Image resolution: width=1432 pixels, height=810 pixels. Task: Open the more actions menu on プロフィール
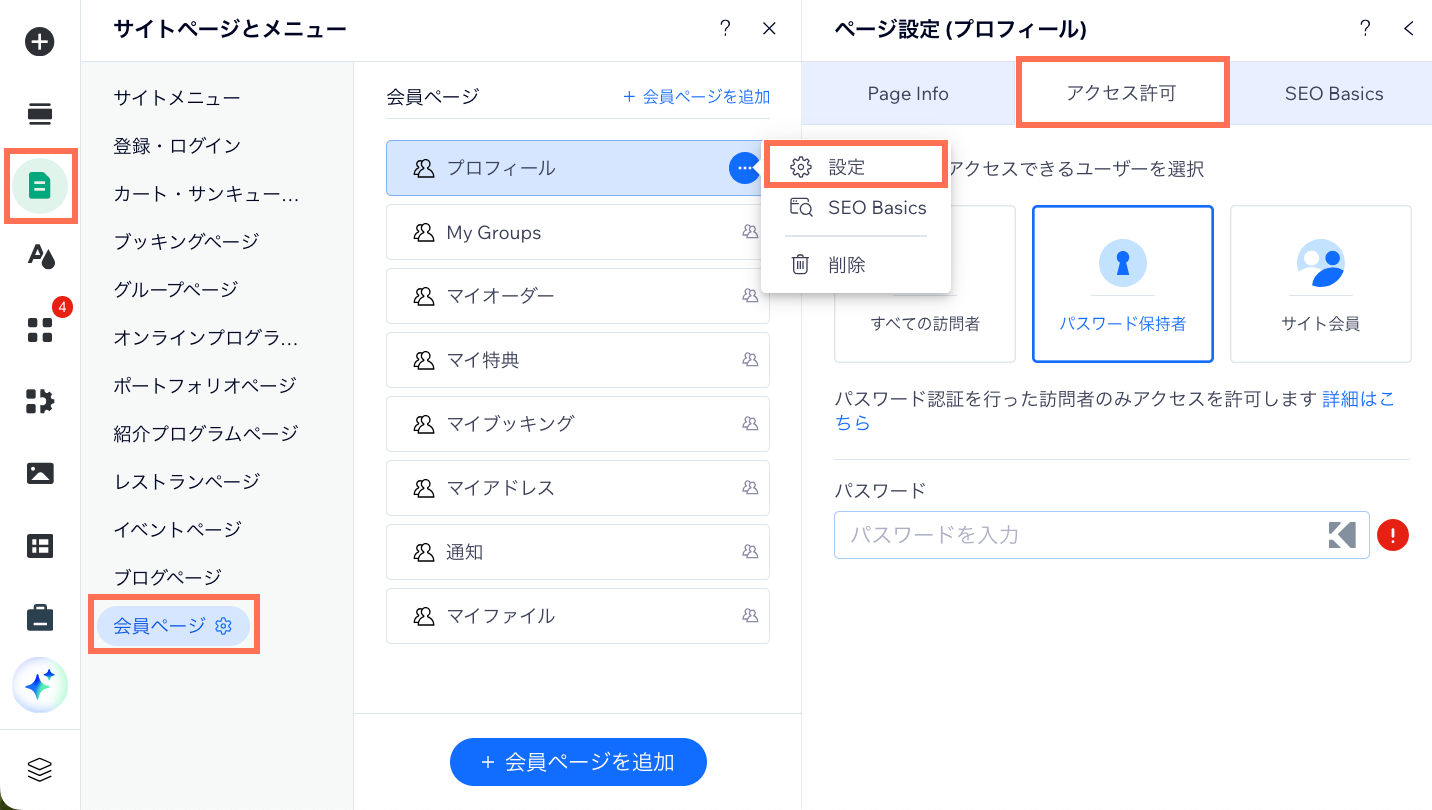pos(745,168)
